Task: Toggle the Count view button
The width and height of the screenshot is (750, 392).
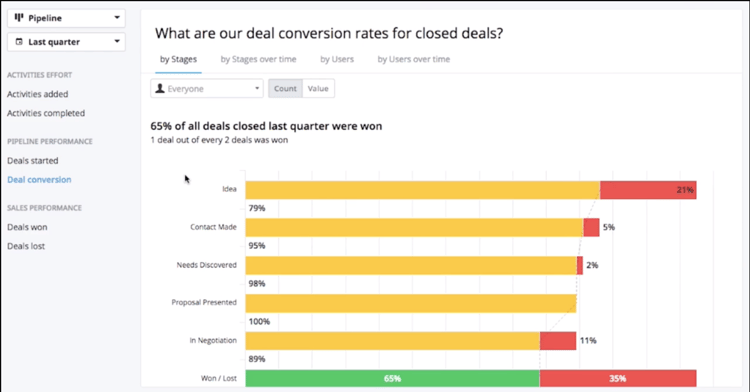Action: pos(286,88)
